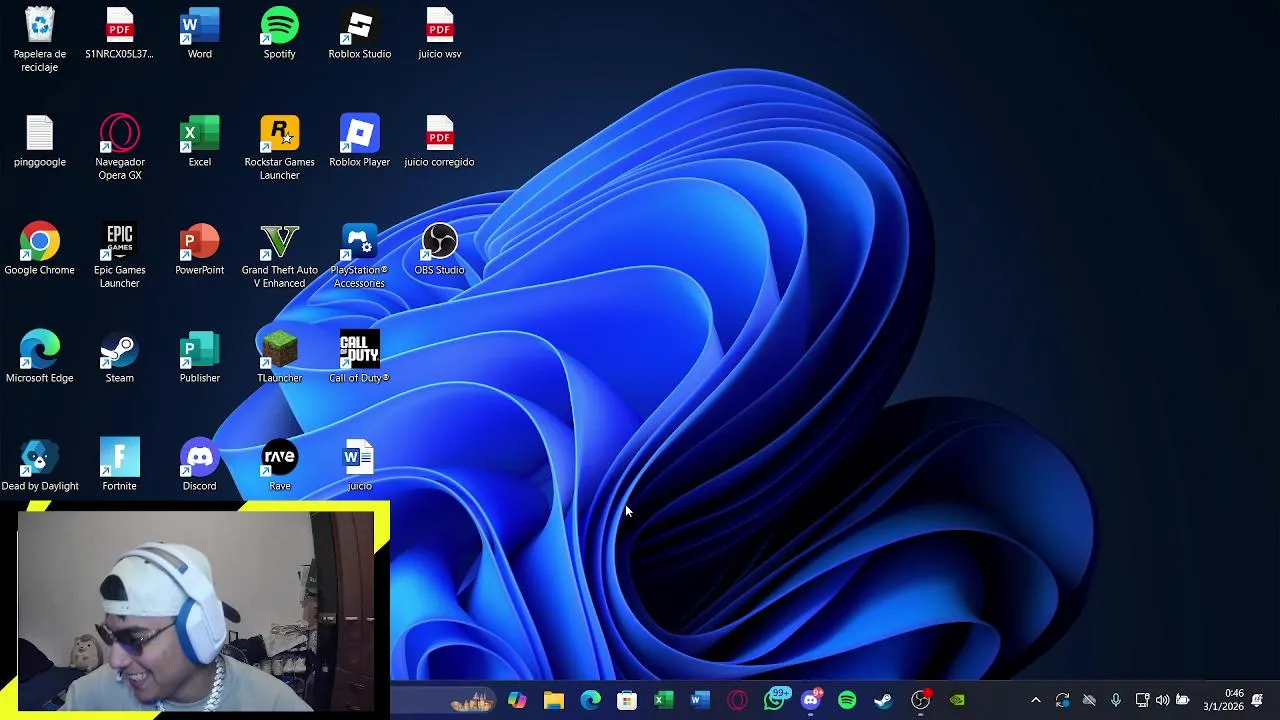Select the juicio corregido PDF file
This screenshot has width=1280, height=720.
[440, 140]
